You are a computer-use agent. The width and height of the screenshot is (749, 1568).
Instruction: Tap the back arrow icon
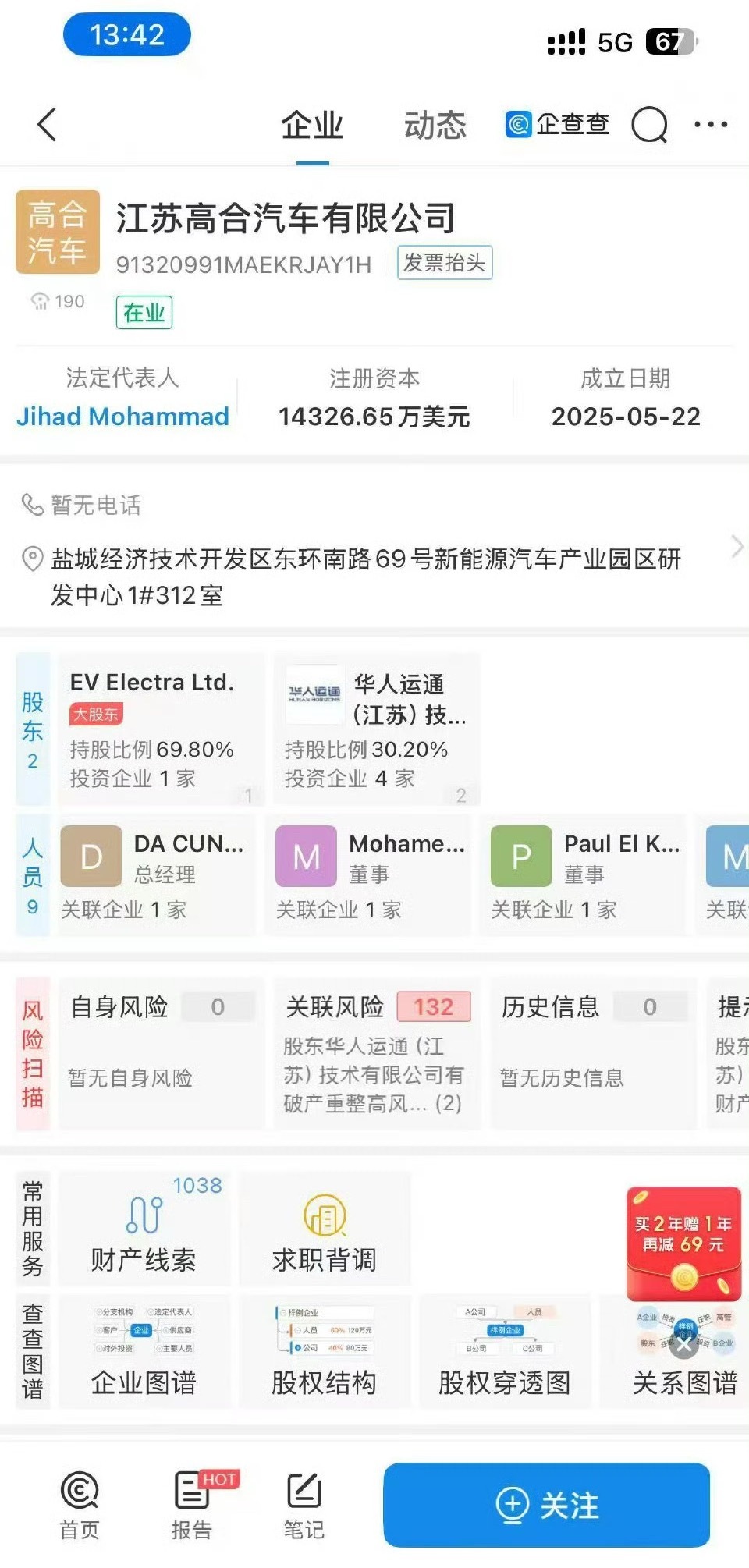[47, 125]
